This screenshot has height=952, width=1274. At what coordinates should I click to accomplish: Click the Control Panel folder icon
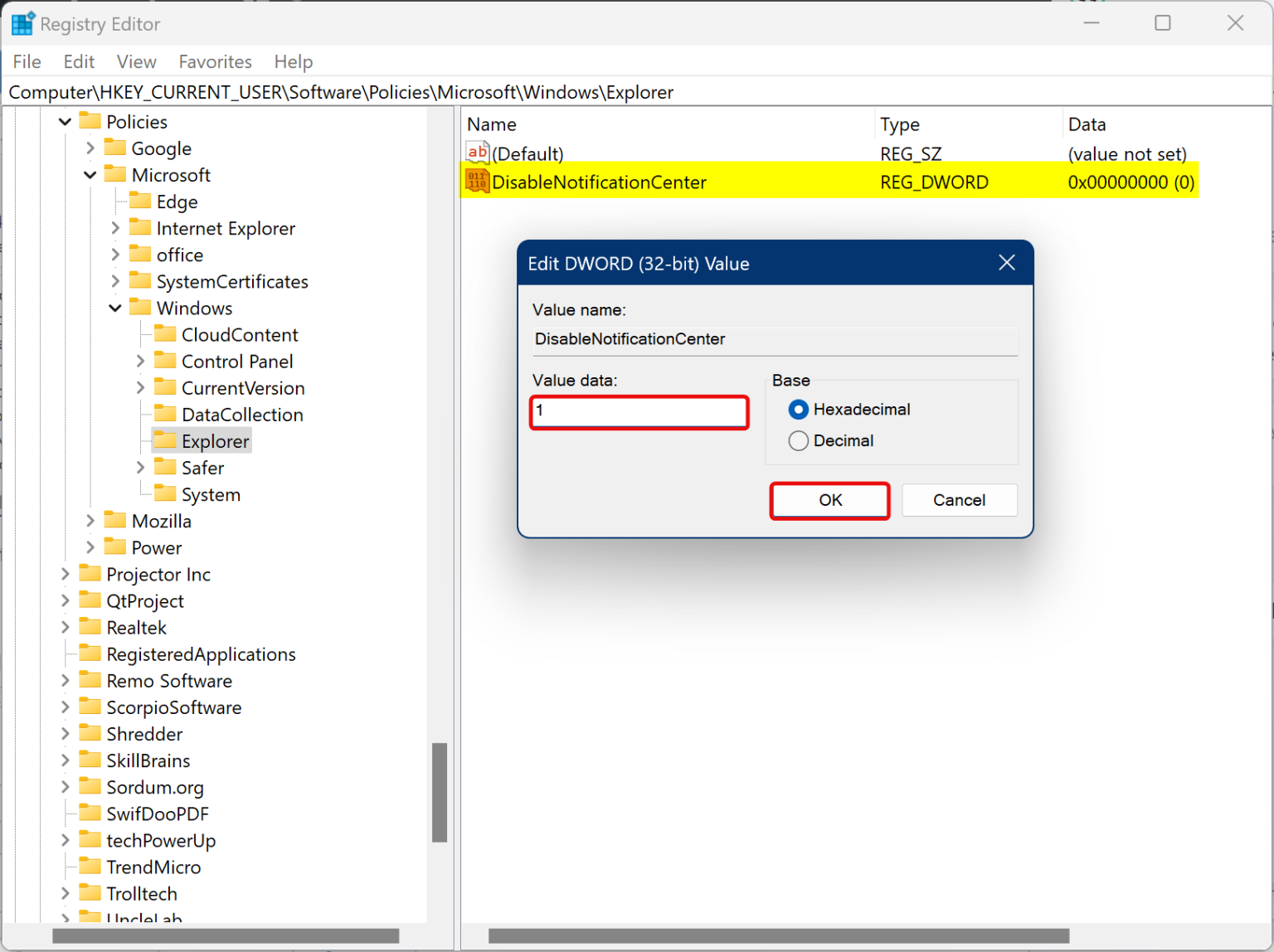165,361
